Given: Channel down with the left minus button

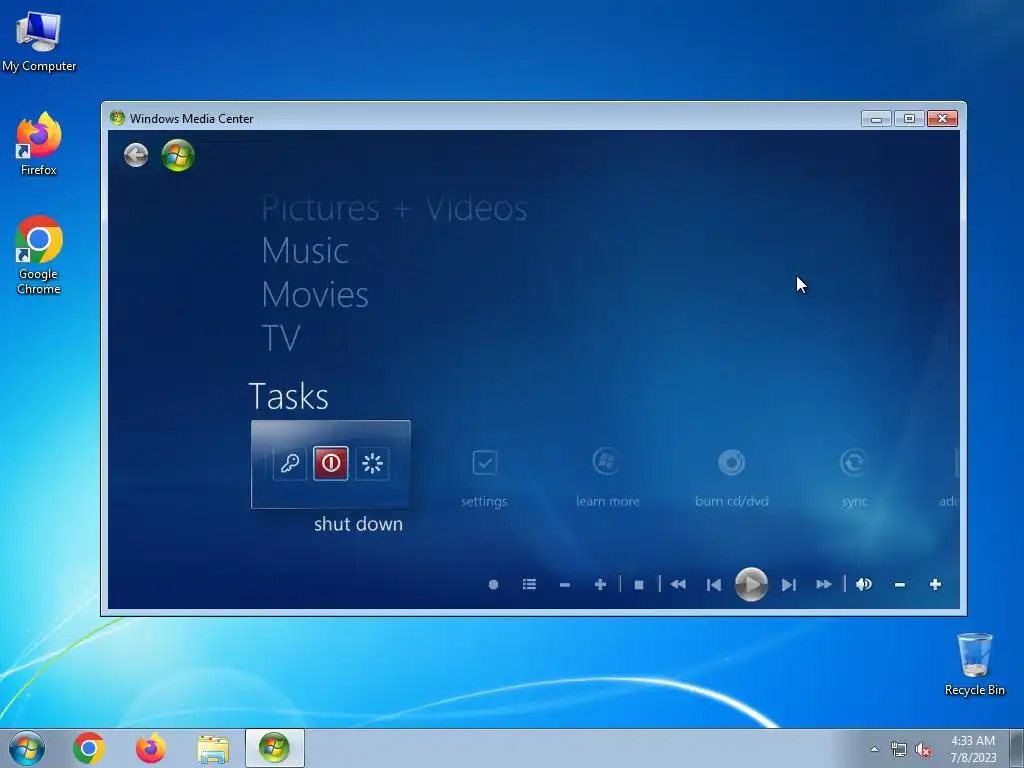Looking at the screenshot, I should 565,584.
